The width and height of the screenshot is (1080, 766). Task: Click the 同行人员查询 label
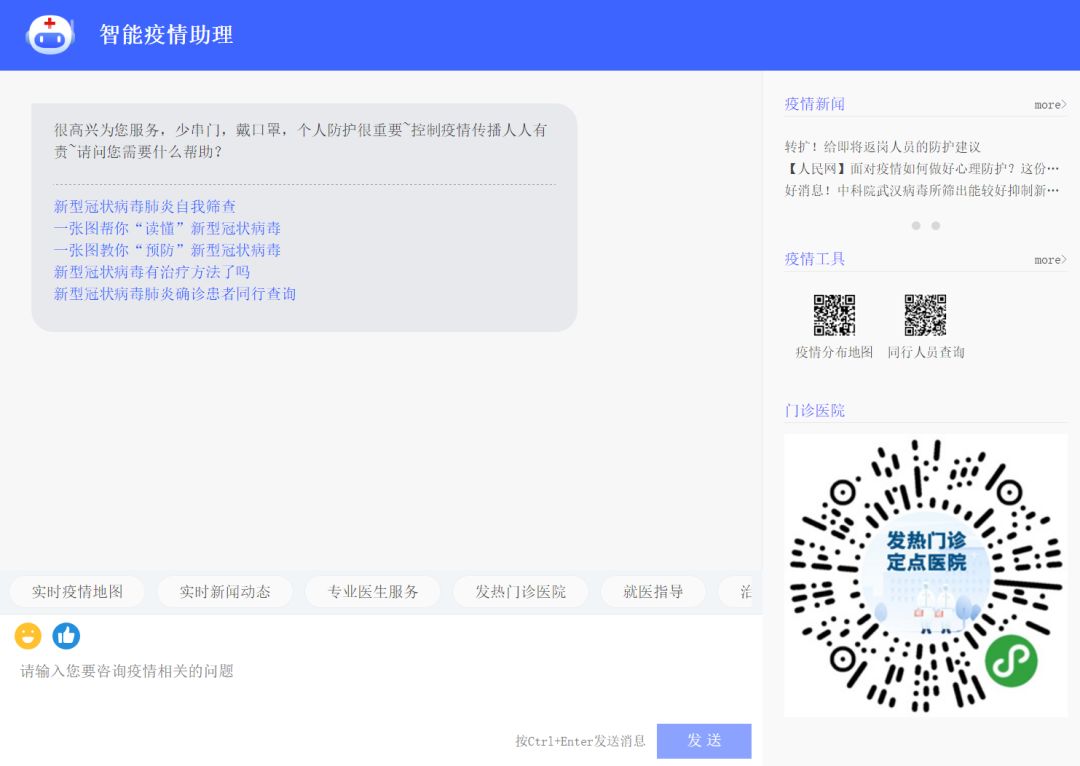click(926, 352)
